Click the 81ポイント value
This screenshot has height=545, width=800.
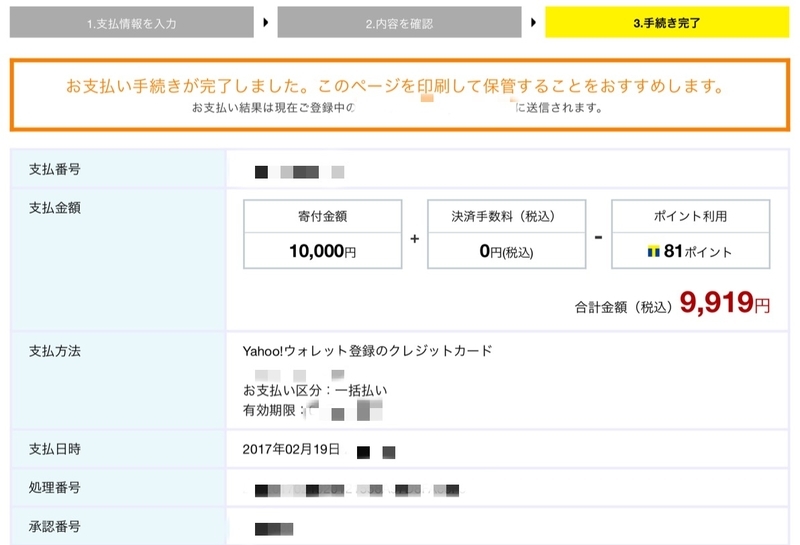point(697,251)
